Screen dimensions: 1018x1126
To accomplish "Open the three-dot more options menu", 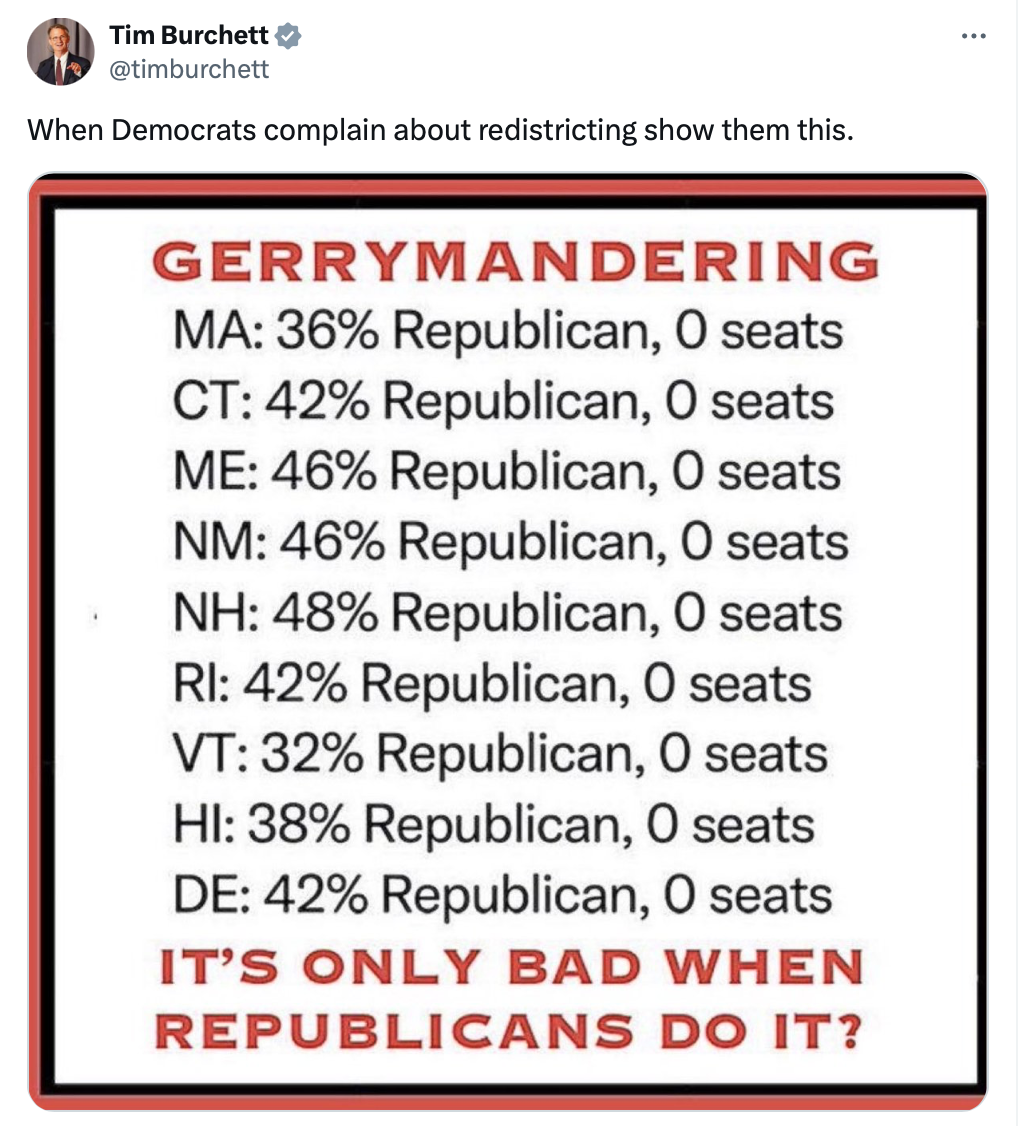I will 973,37.
